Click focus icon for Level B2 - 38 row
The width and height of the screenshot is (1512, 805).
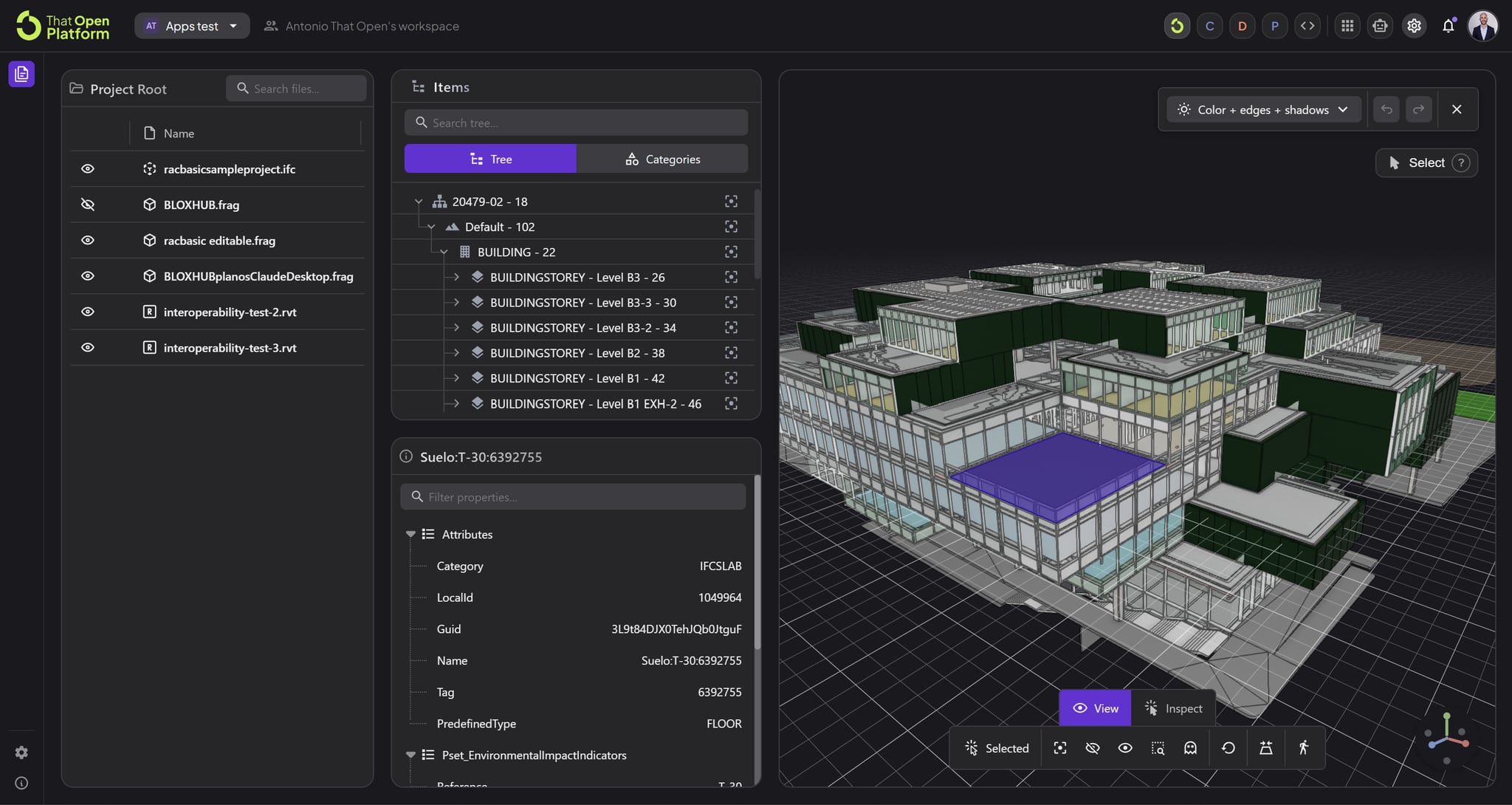pos(731,353)
